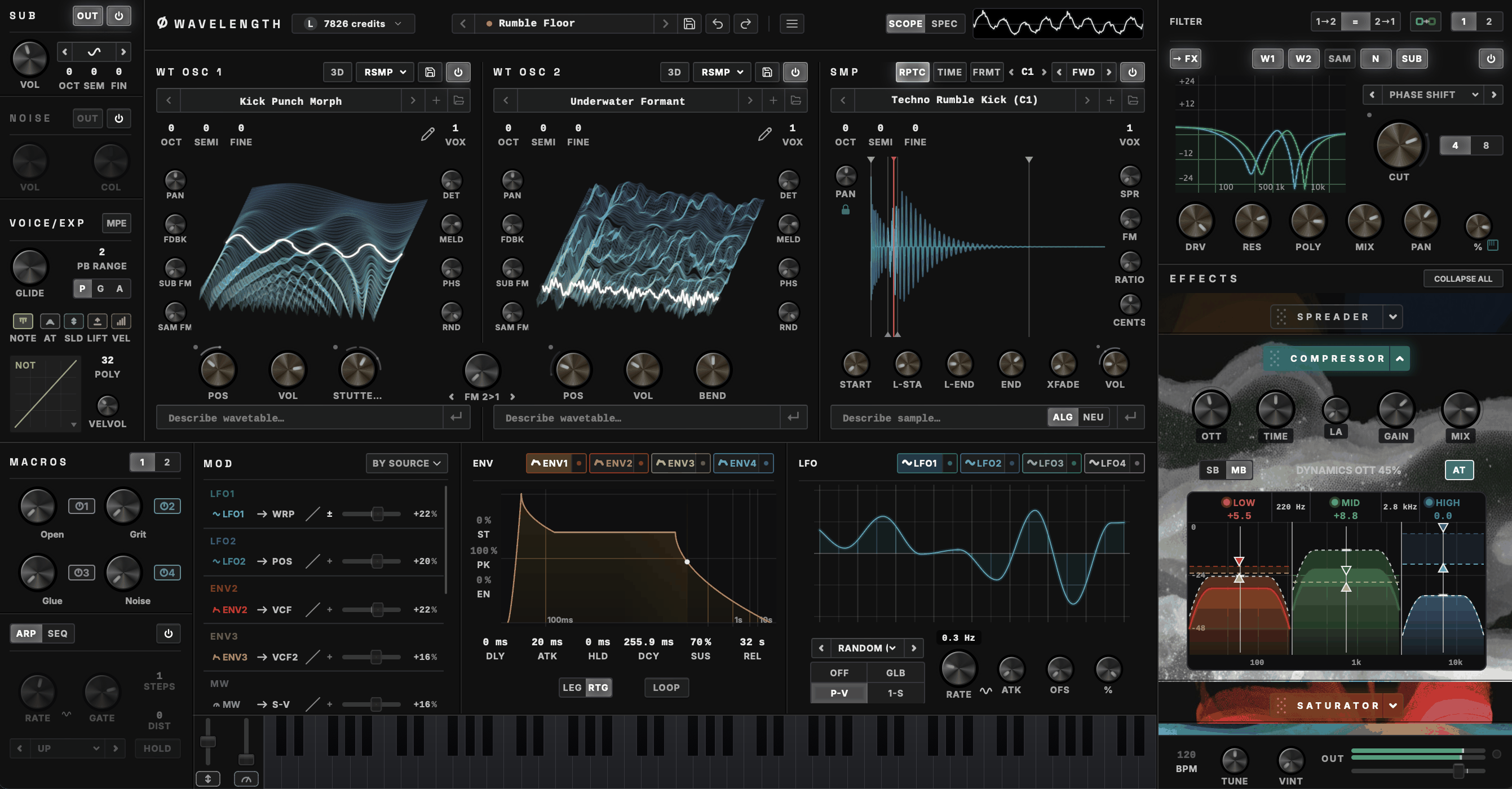Browse wavetable folder for Kick Punch Morph
This screenshot has width=1512, height=789.
point(458,100)
